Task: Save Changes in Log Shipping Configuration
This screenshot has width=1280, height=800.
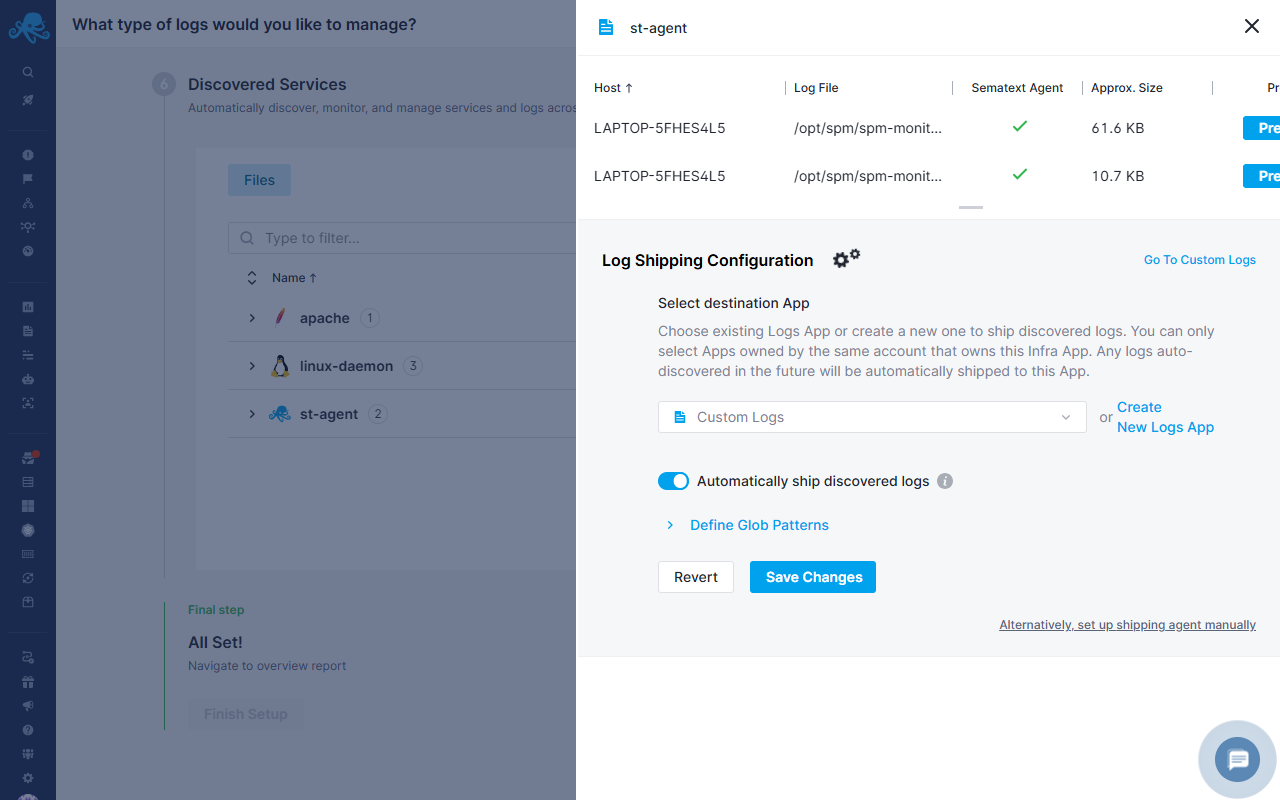Action: (x=812, y=577)
